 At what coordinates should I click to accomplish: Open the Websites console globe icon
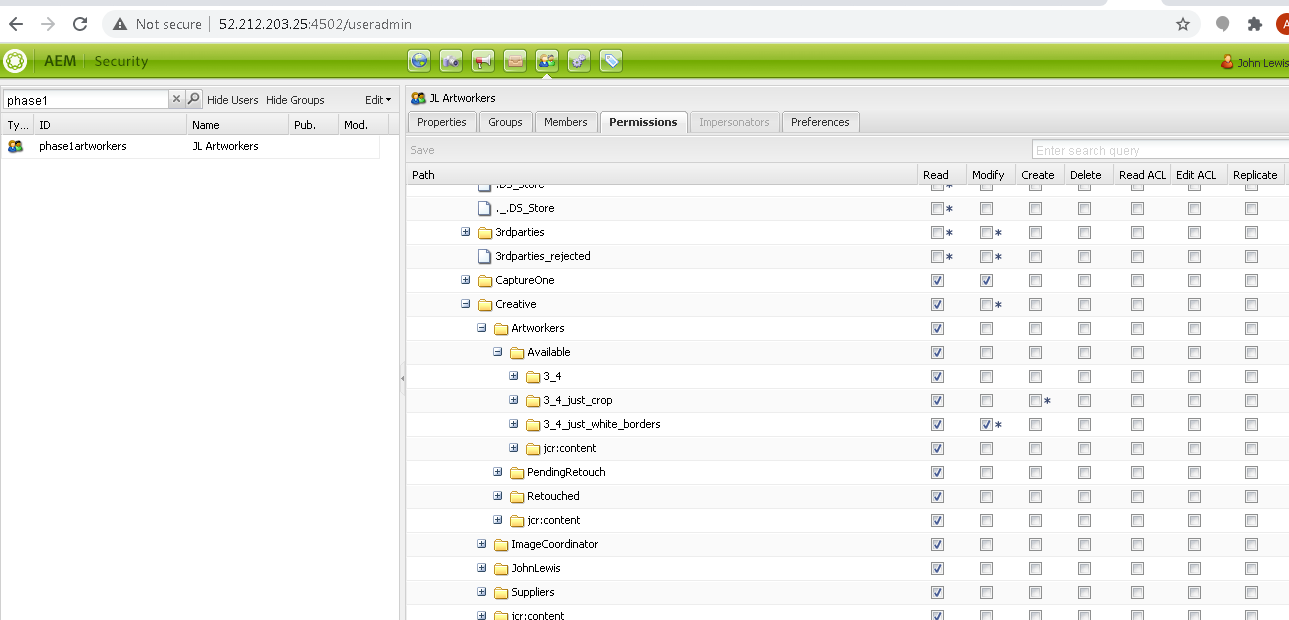[418, 60]
